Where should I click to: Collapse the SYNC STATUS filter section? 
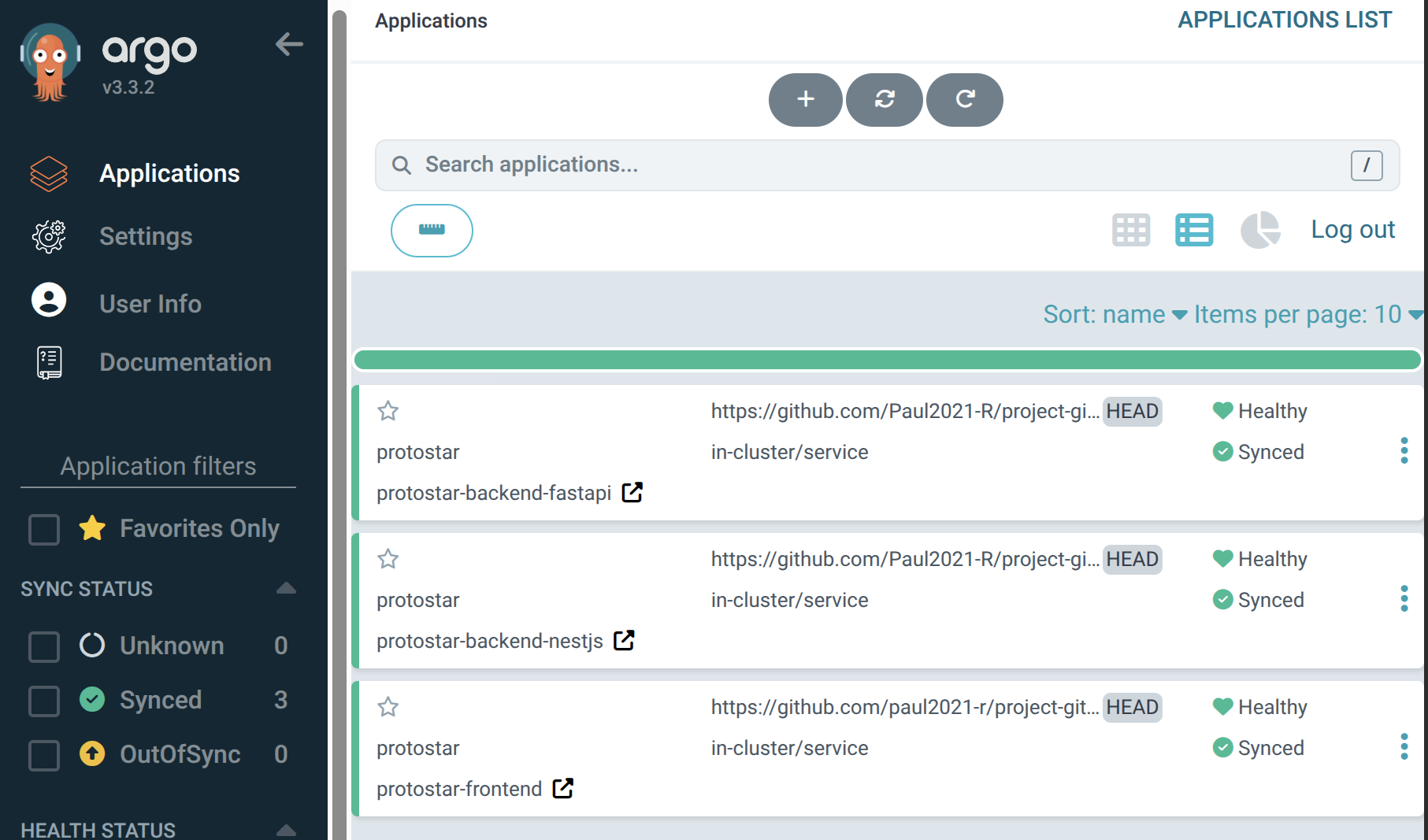point(286,589)
